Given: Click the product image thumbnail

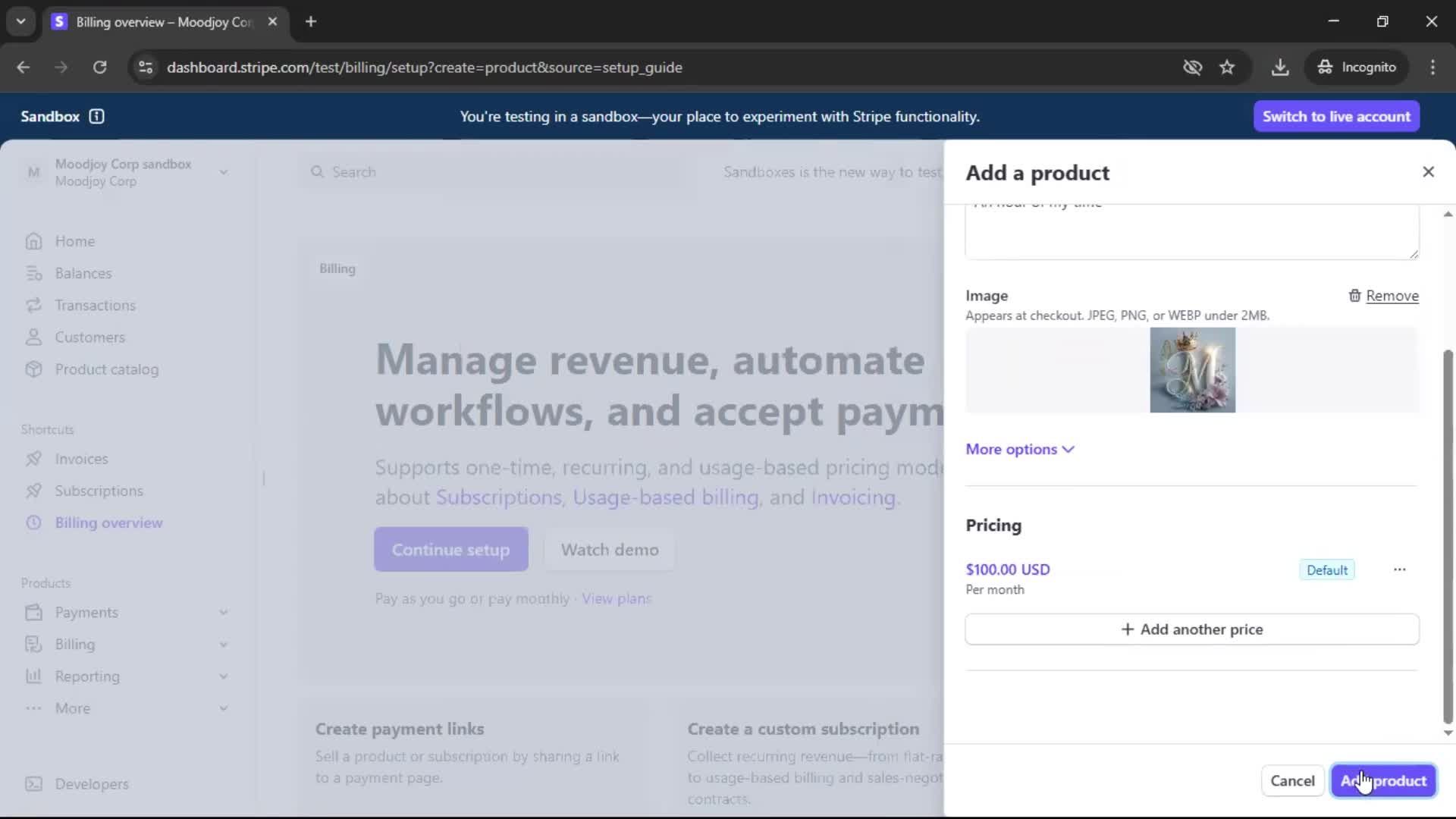Looking at the screenshot, I should [1192, 370].
